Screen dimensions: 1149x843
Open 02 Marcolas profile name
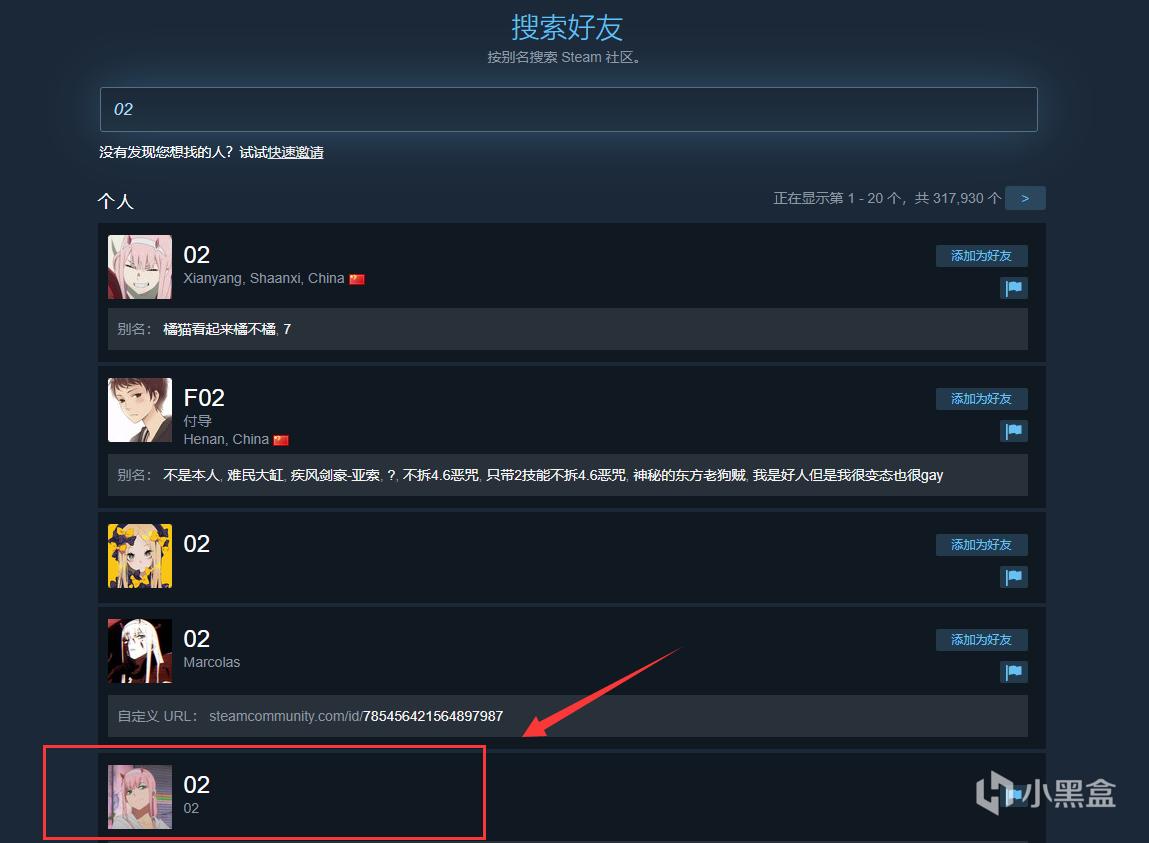pyautogui.click(x=196, y=638)
